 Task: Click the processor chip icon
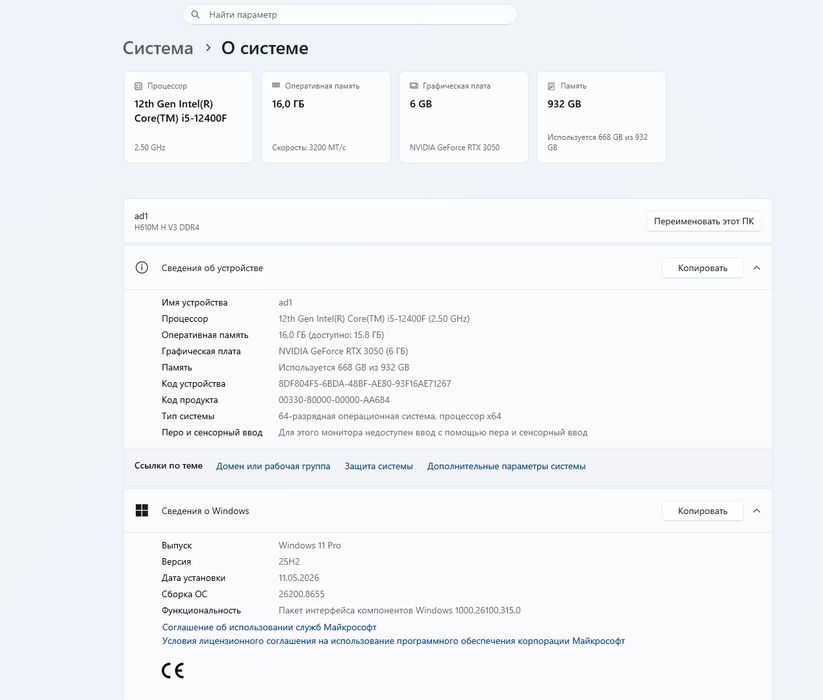tap(139, 86)
